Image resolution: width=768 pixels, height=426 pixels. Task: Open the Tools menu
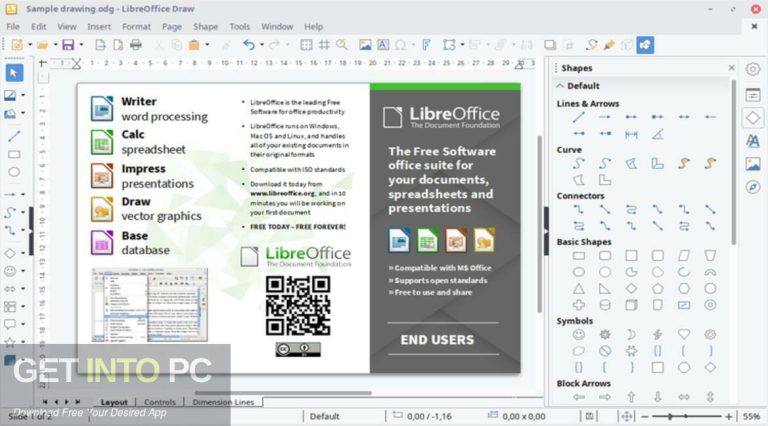click(240, 26)
